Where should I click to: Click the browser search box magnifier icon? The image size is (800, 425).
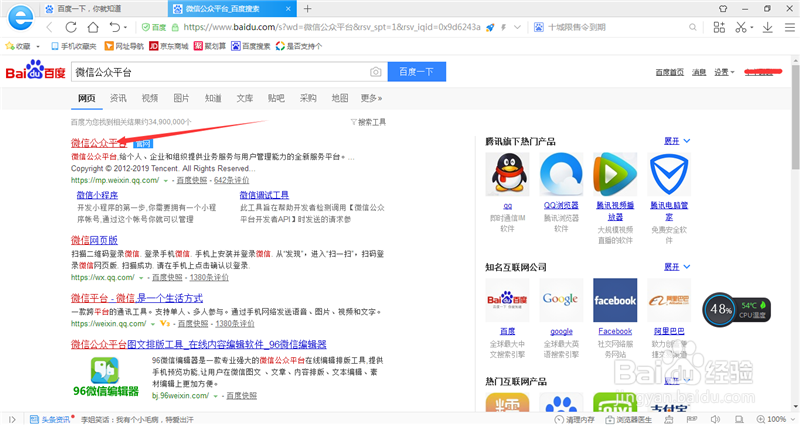692,28
